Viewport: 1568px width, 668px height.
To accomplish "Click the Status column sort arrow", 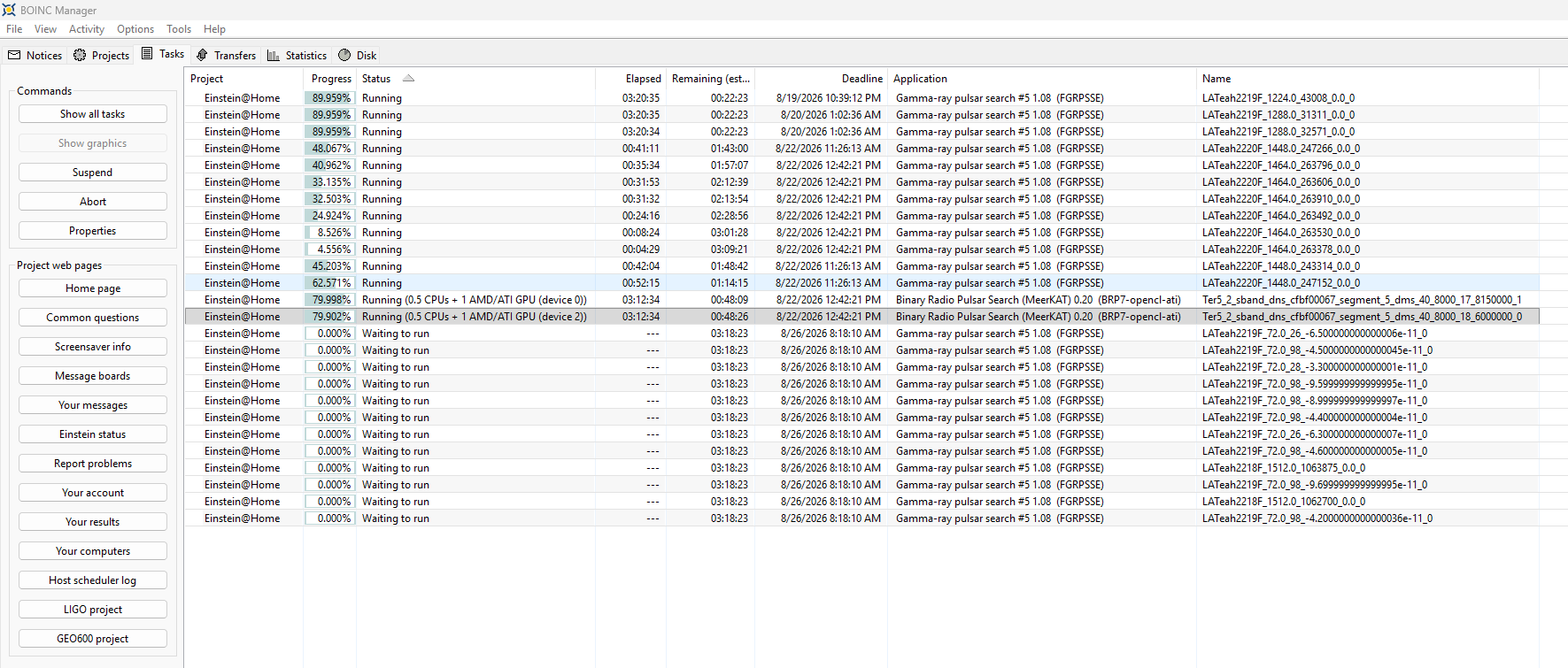I will point(408,78).
